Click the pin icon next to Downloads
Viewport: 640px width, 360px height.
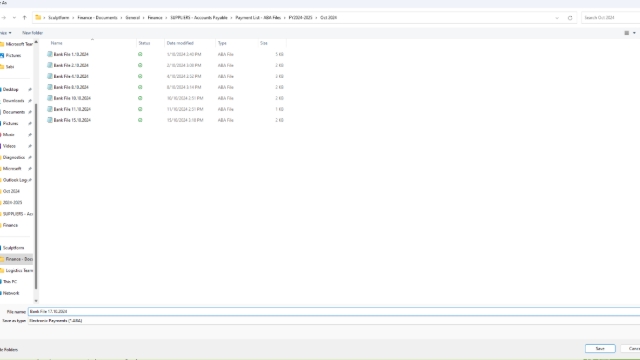(x=30, y=101)
